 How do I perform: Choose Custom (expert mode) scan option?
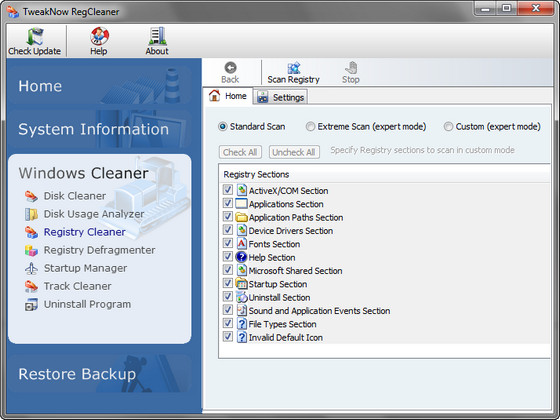point(448,127)
